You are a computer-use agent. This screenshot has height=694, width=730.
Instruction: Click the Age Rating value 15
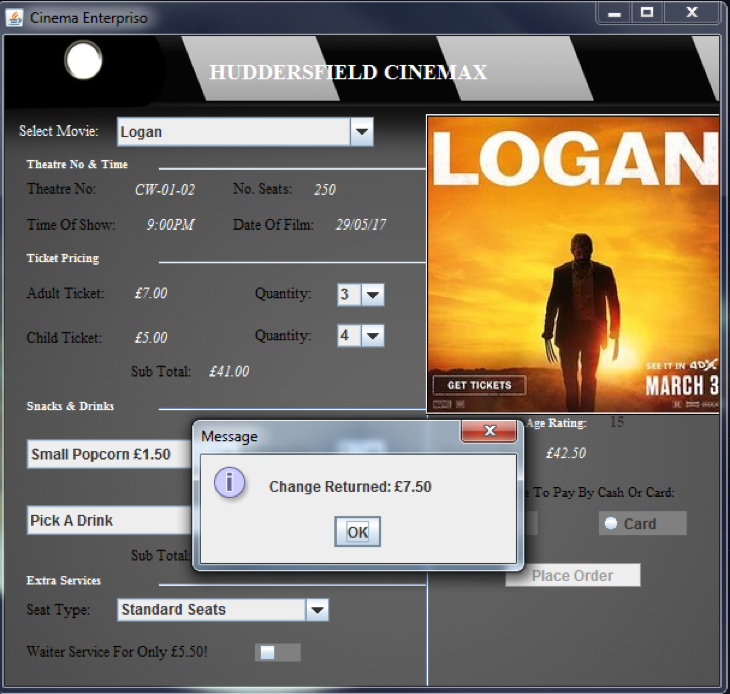coord(617,422)
